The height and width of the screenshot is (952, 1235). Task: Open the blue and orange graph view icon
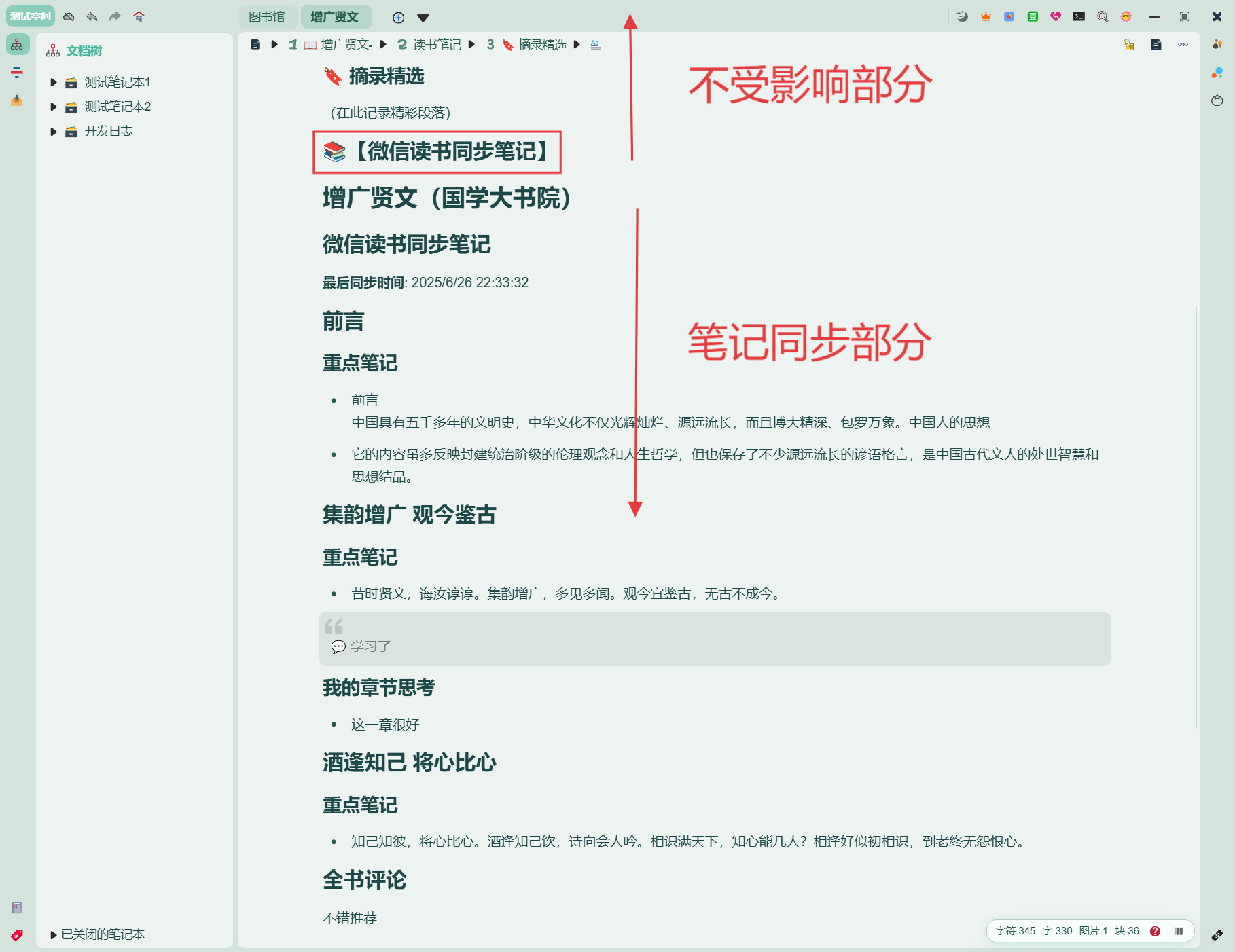[1217, 73]
